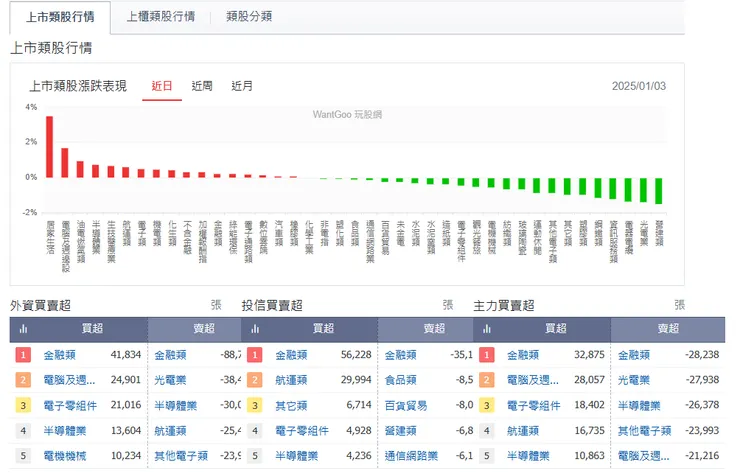The width and height of the screenshot is (740, 473).
Task: Click the date 2025/01/03
Action: (639, 86)
